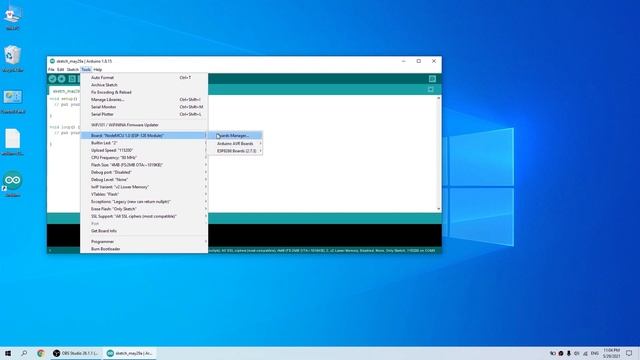Open Google Chrome from the taskbar
This screenshot has width=640, height=360.
[40, 353]
